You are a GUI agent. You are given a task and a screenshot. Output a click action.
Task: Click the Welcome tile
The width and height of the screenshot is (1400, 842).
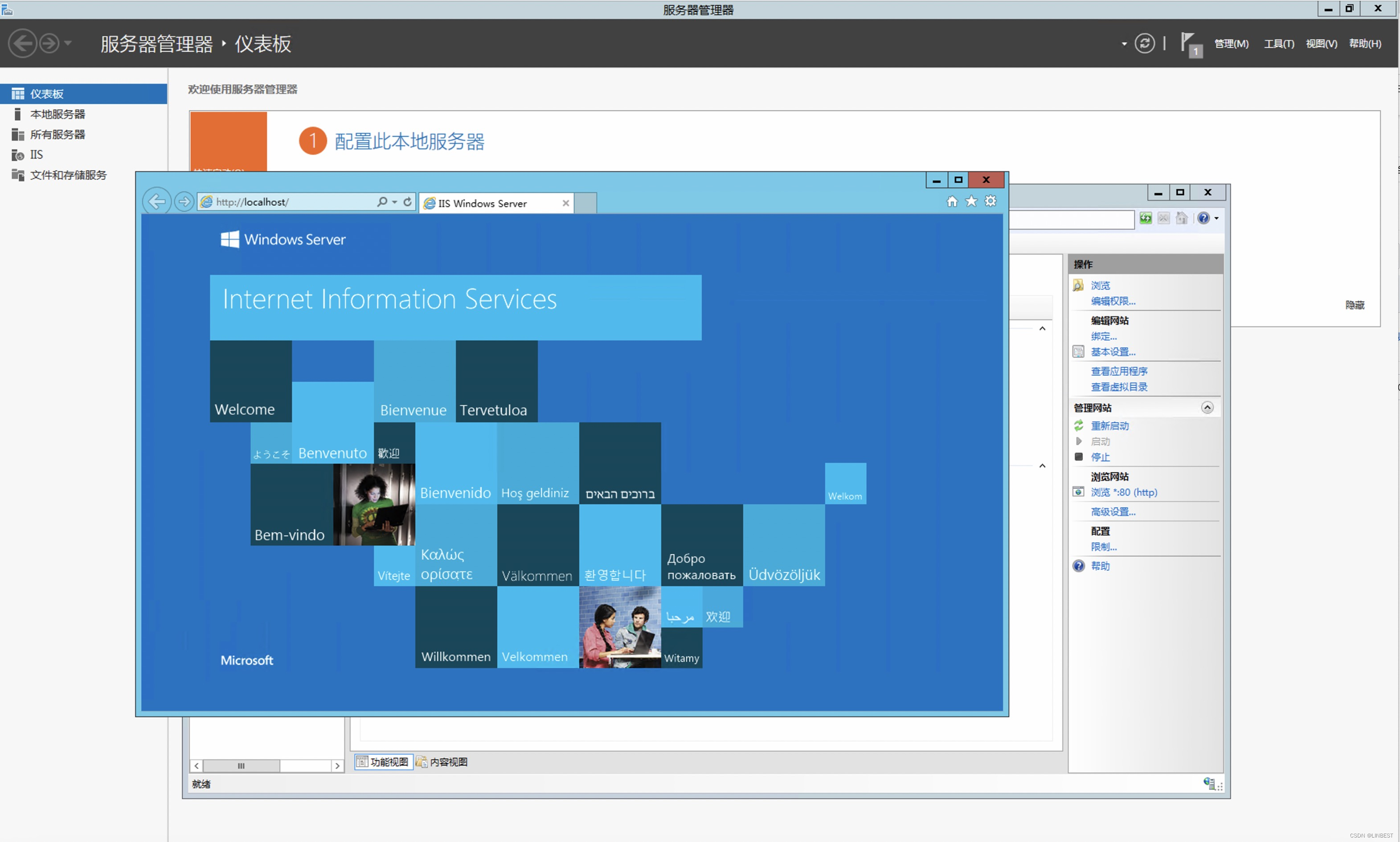pos(251,381)
